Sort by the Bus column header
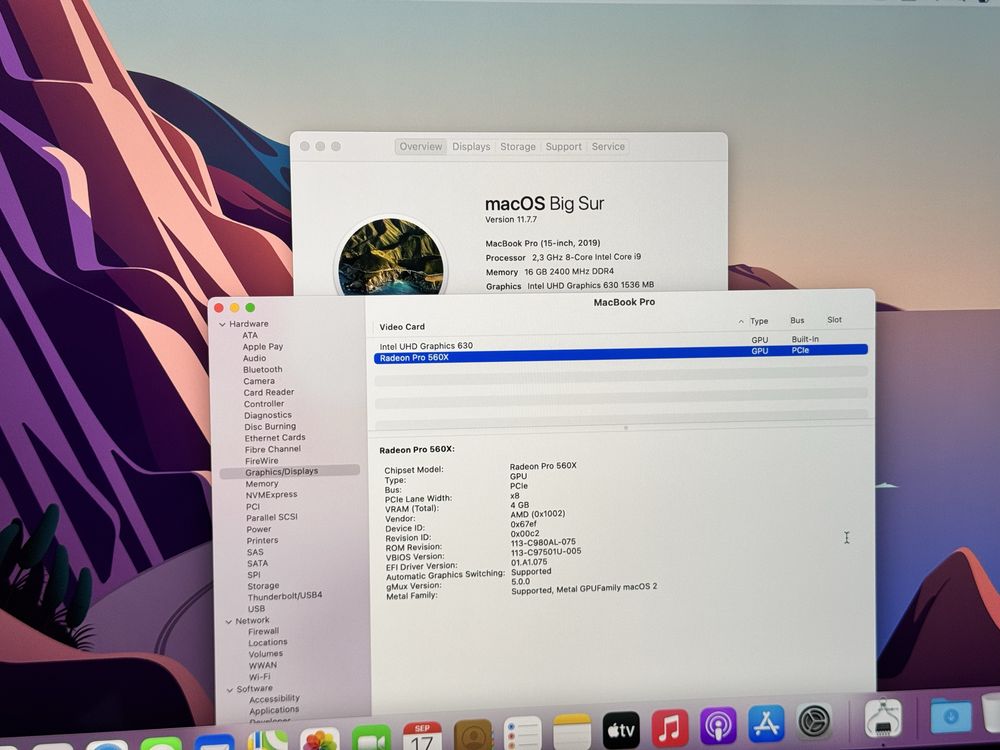 click(797, 320)
